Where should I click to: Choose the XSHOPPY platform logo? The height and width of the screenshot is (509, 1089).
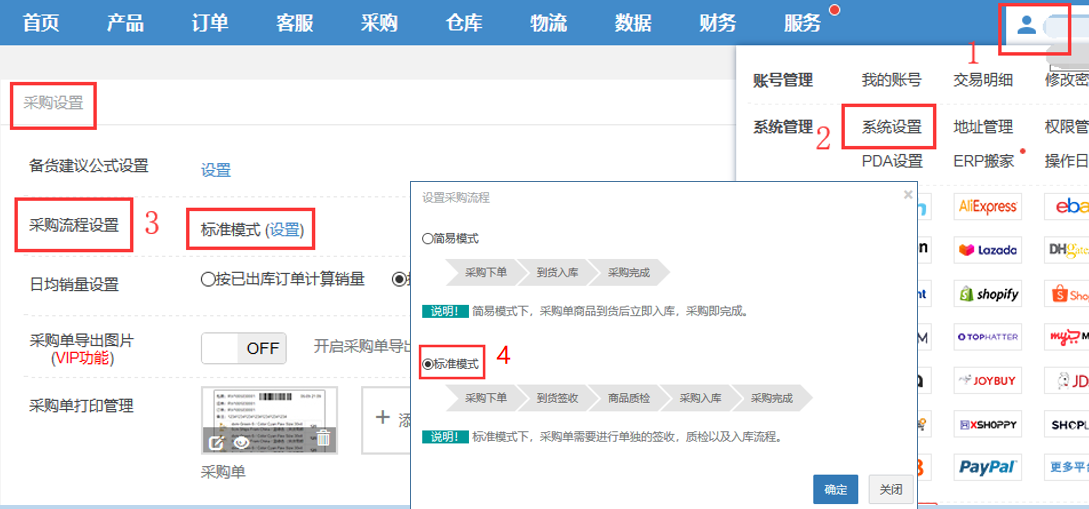click(988, 424)
